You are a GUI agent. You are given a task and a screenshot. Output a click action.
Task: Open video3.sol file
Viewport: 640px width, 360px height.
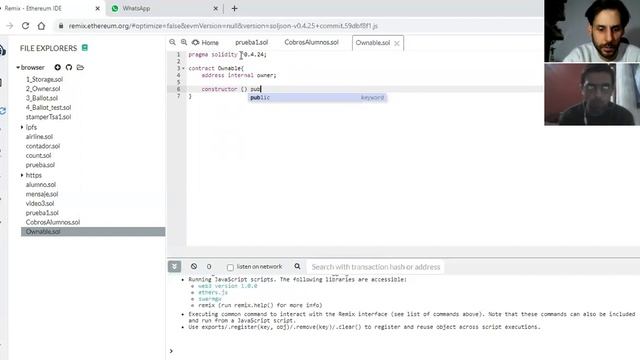click(x=40, y=203)
